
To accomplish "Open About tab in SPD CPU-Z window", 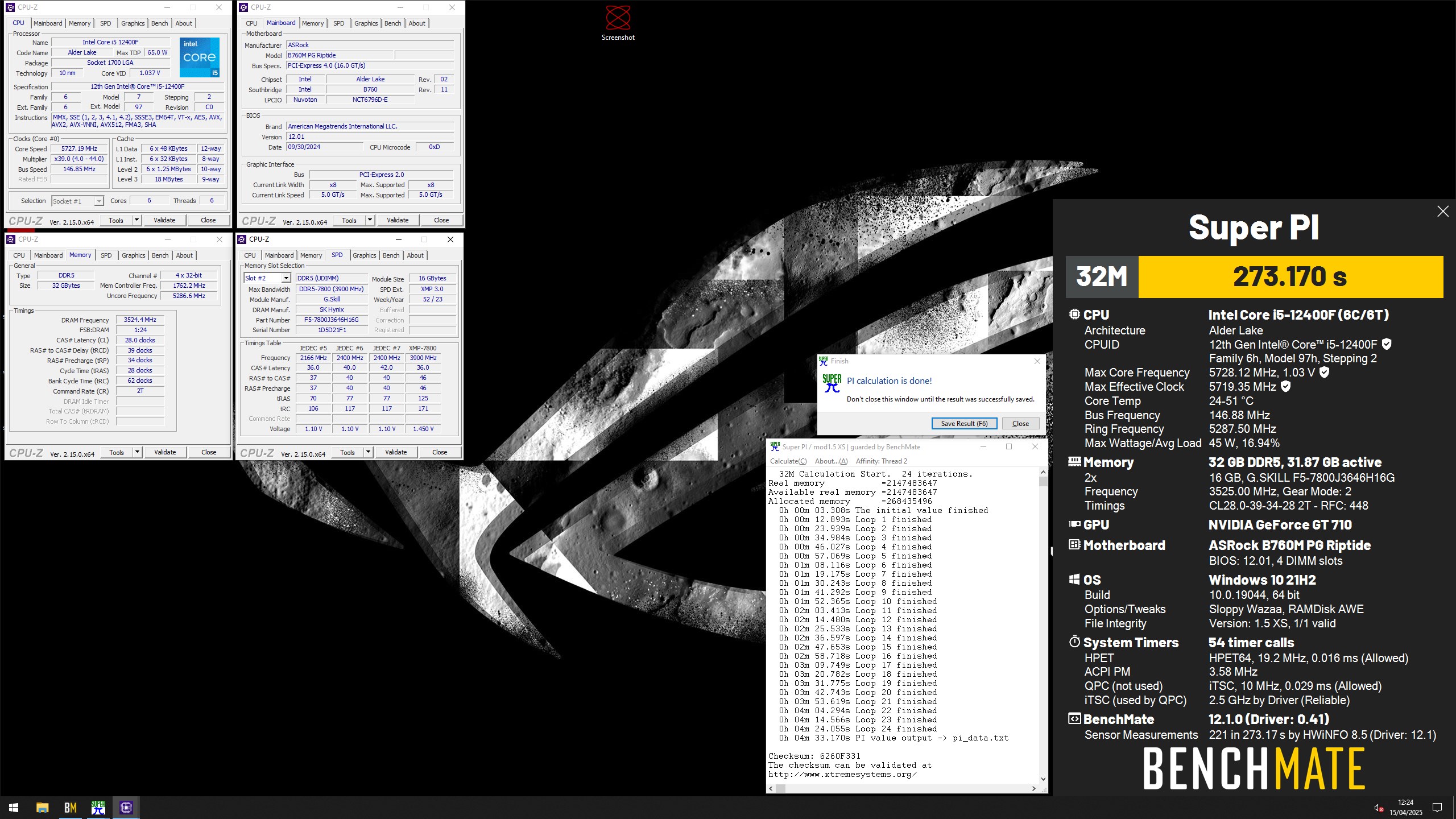I will pos(415,255).
